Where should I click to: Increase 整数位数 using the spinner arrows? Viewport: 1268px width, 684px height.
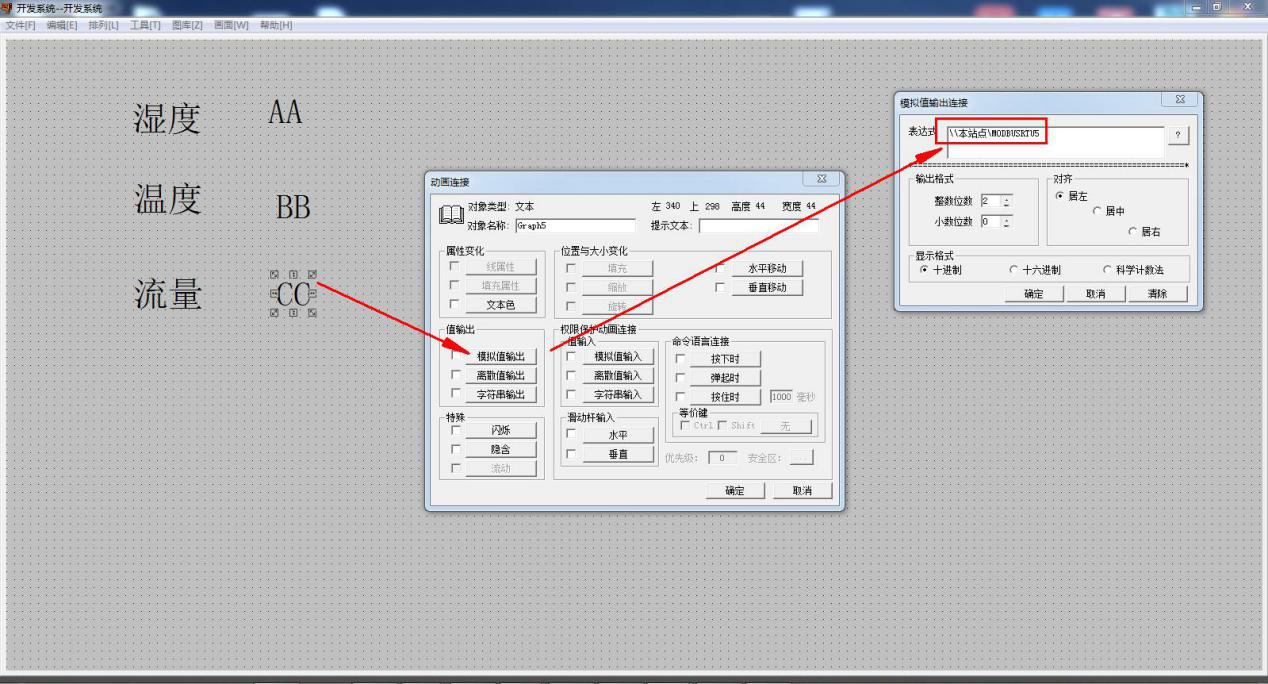[x=1006, y=198]
